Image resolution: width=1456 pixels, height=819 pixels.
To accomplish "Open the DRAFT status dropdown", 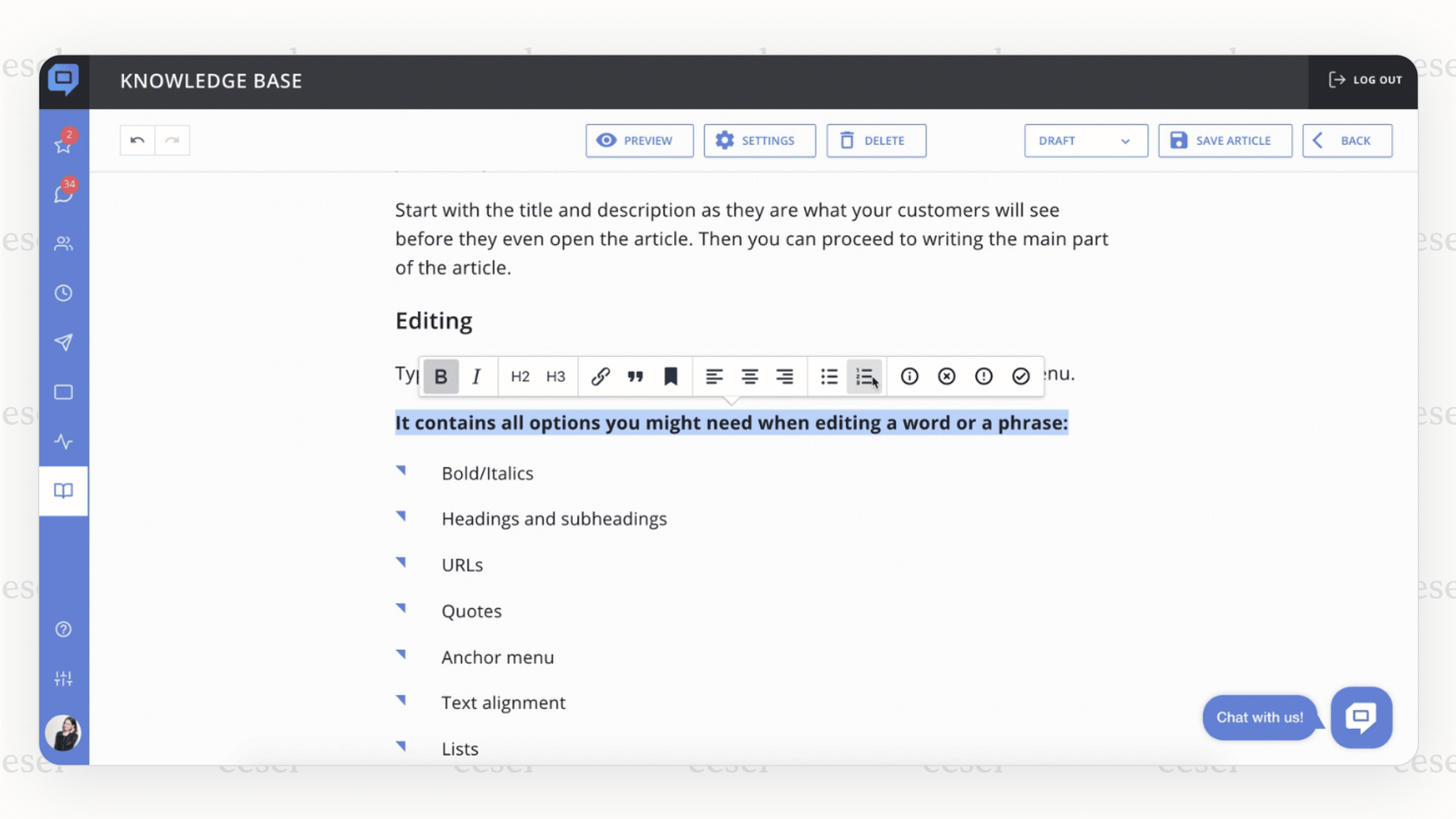I will tap(1085, 140).
